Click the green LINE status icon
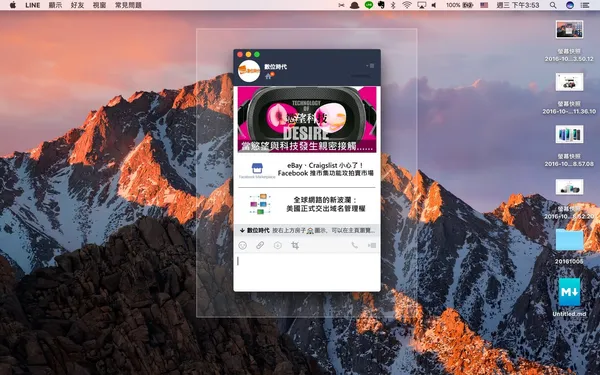This screenshot has width=600, height=375. pos(368,5)
